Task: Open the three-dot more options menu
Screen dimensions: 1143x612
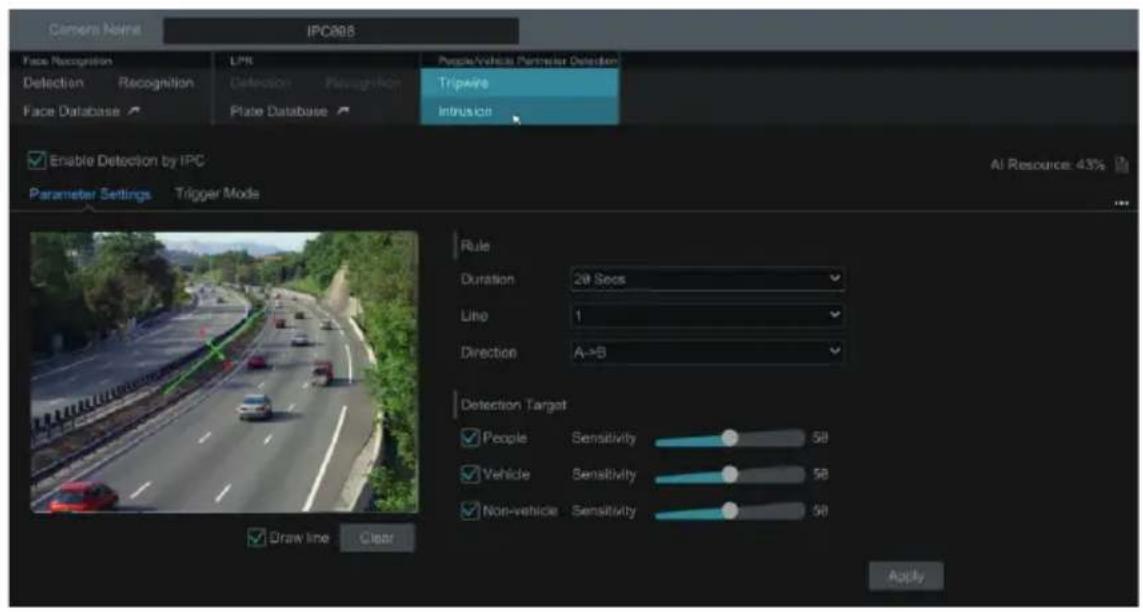Action: [1122, 204]
